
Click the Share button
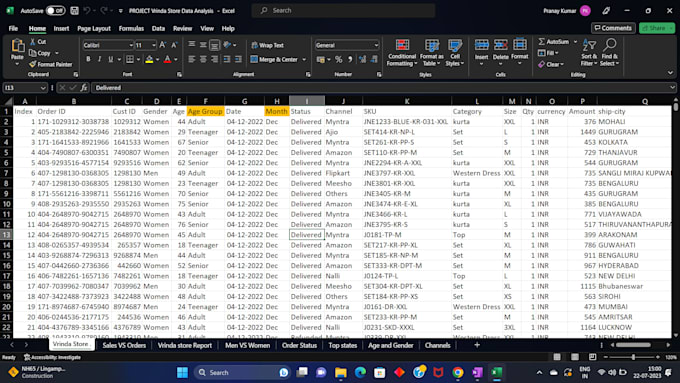[657, 28]
